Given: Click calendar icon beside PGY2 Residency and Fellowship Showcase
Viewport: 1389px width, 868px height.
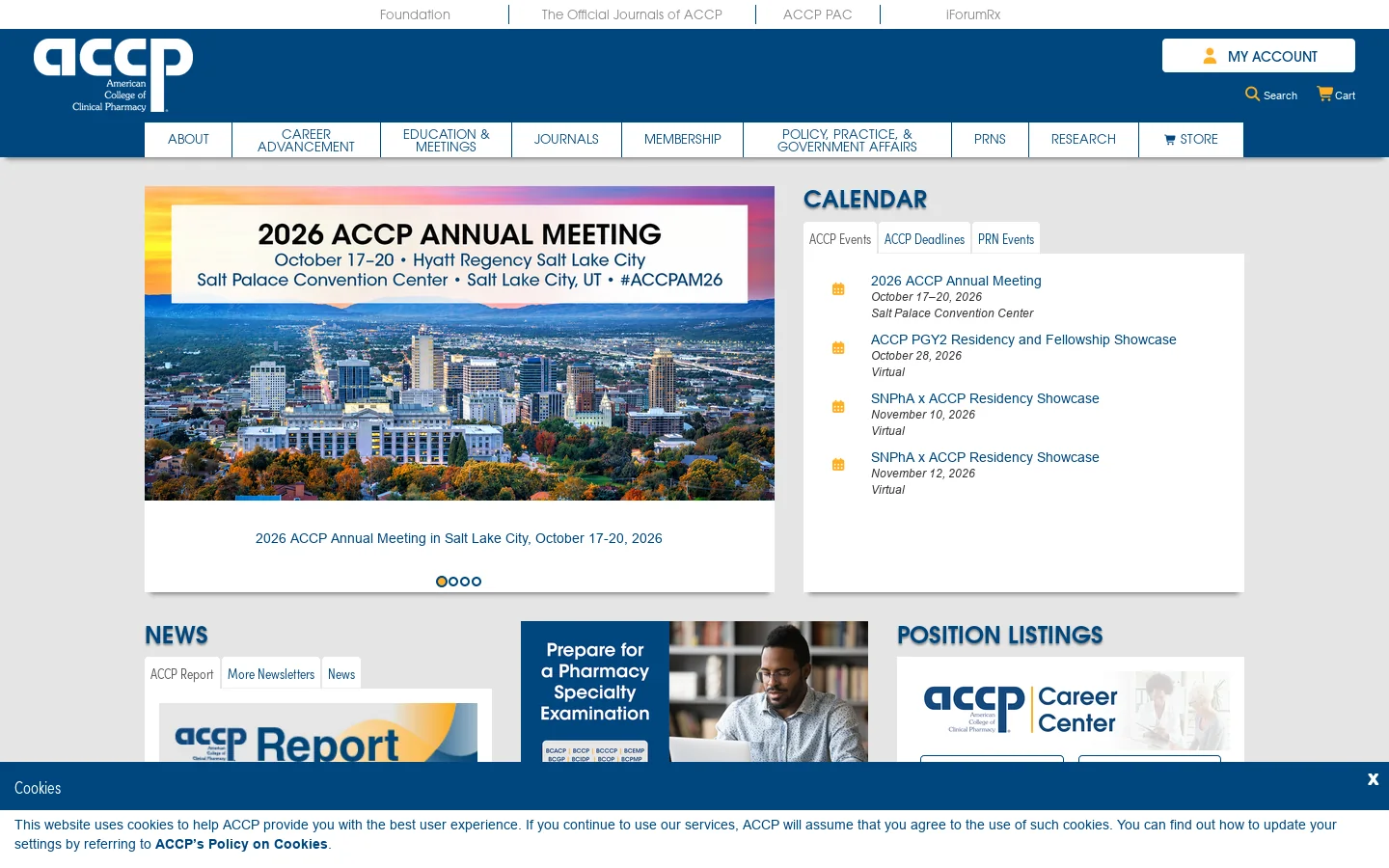Looking at the screenshot, I should (x=838, y=347).
